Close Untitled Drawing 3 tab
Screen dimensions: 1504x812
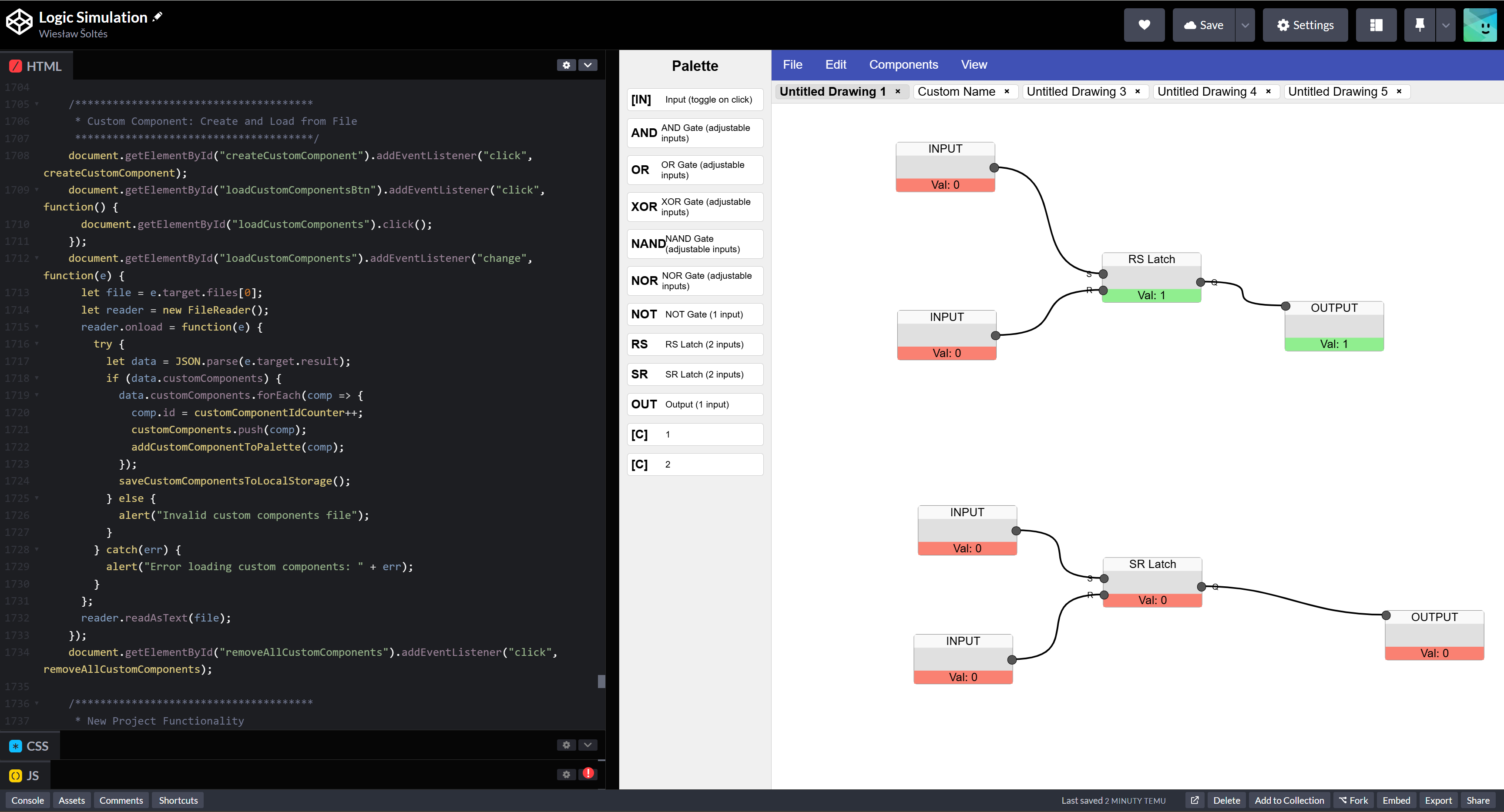tap(1137, 92)
